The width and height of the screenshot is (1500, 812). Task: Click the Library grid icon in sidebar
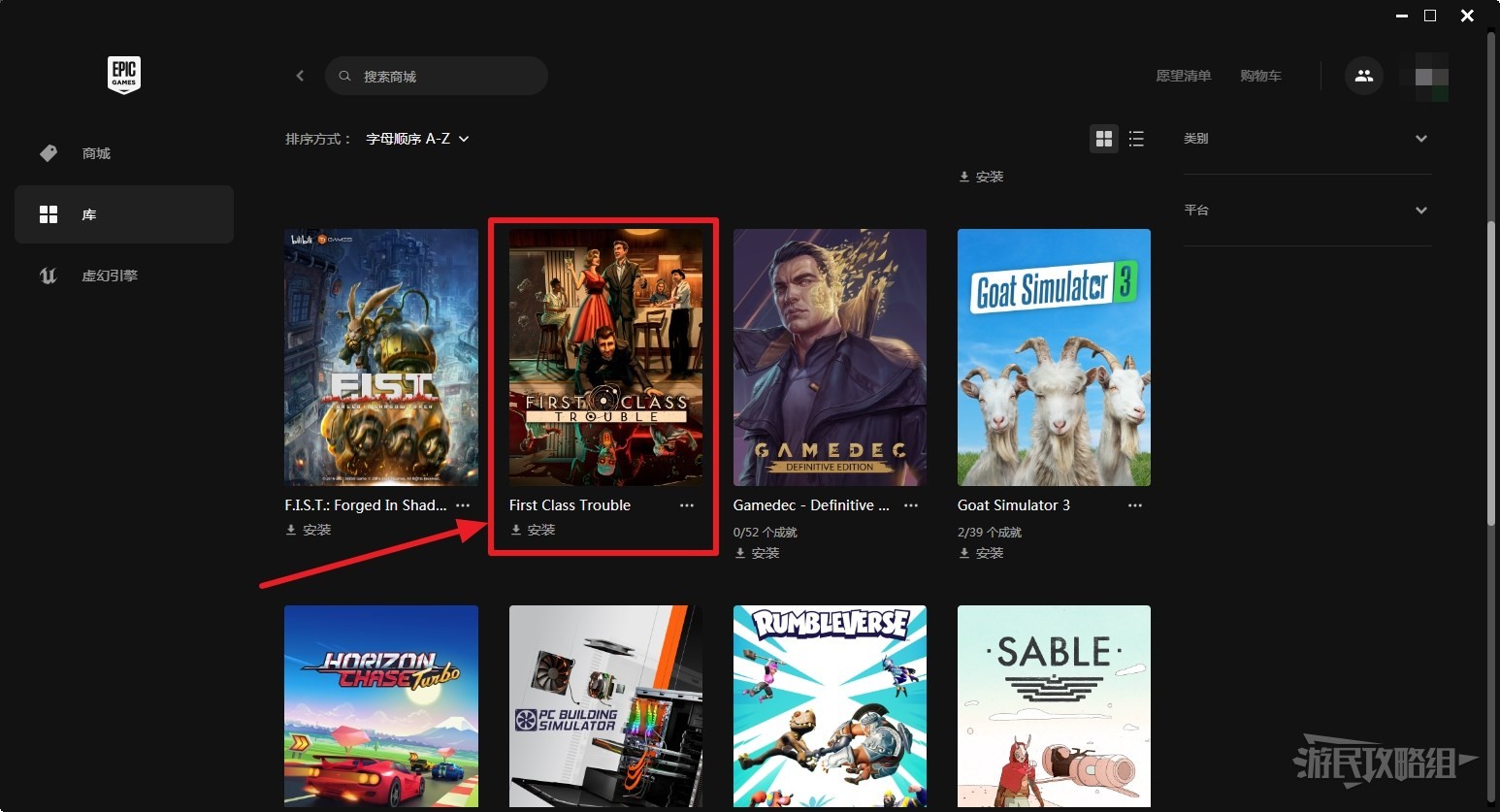click(49, 214)
